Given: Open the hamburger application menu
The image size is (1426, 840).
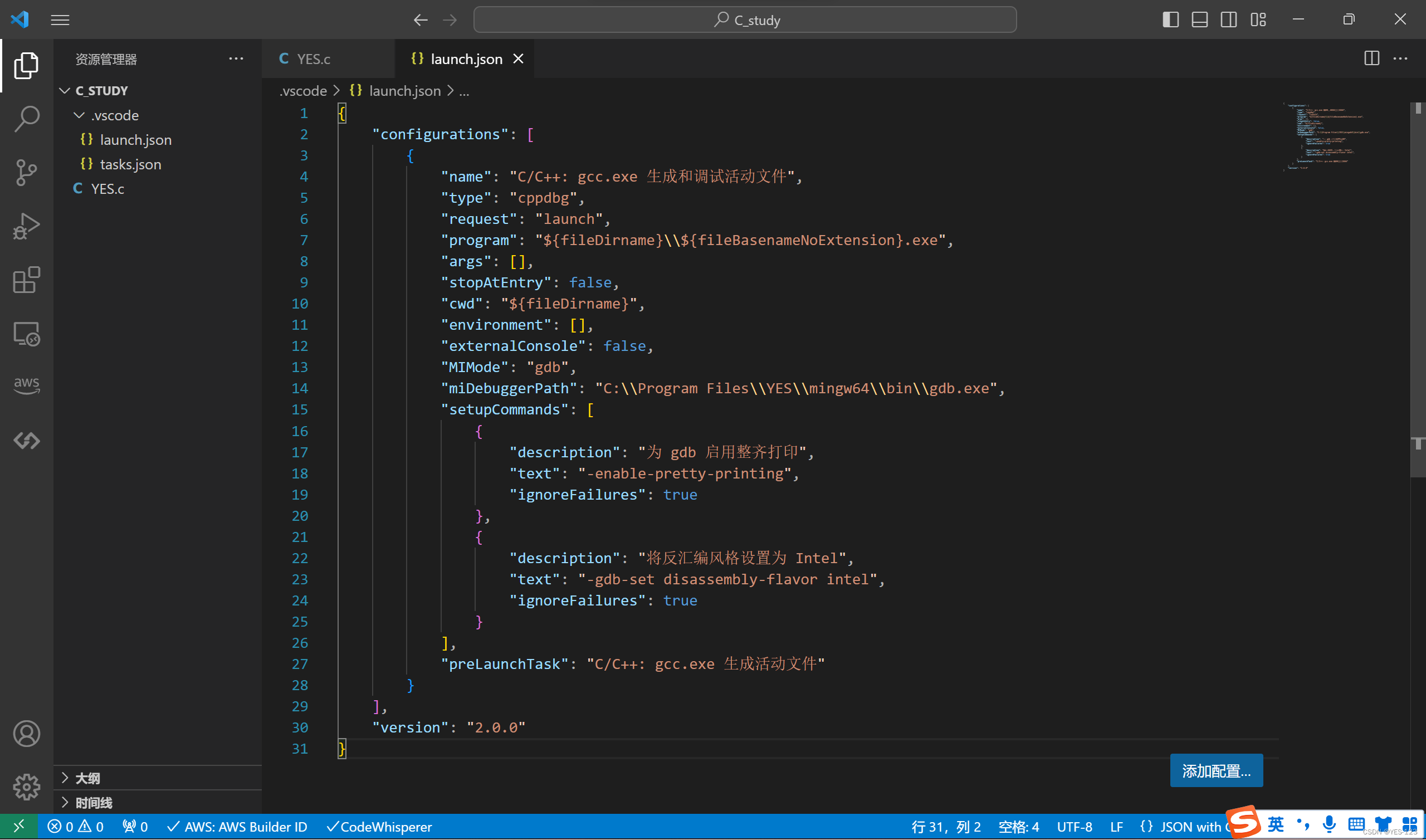Looking at the screenshot, I should 60,20.
